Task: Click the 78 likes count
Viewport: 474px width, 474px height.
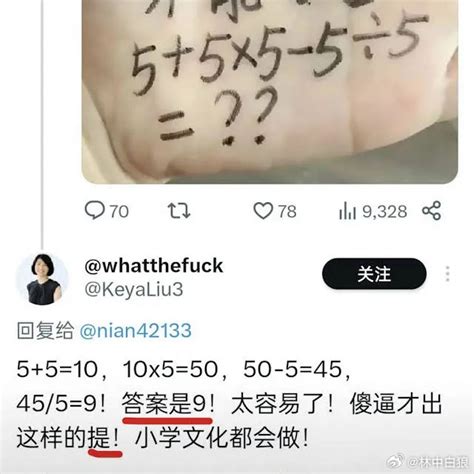Action: click(x=287, y=211)
